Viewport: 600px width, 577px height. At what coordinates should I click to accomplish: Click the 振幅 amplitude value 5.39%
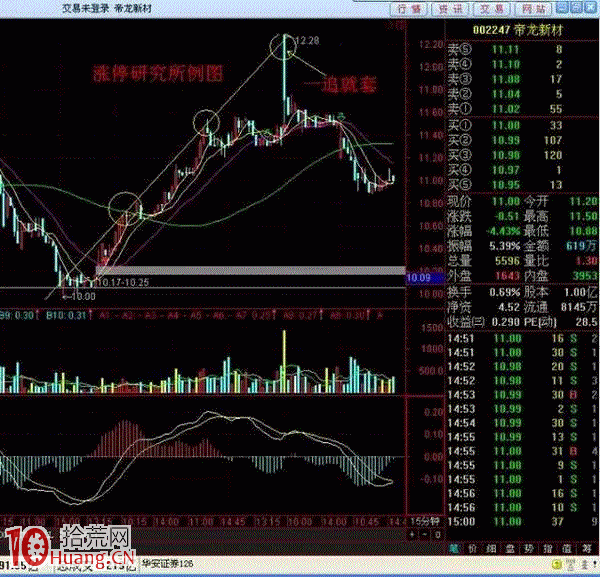[505, 246]
